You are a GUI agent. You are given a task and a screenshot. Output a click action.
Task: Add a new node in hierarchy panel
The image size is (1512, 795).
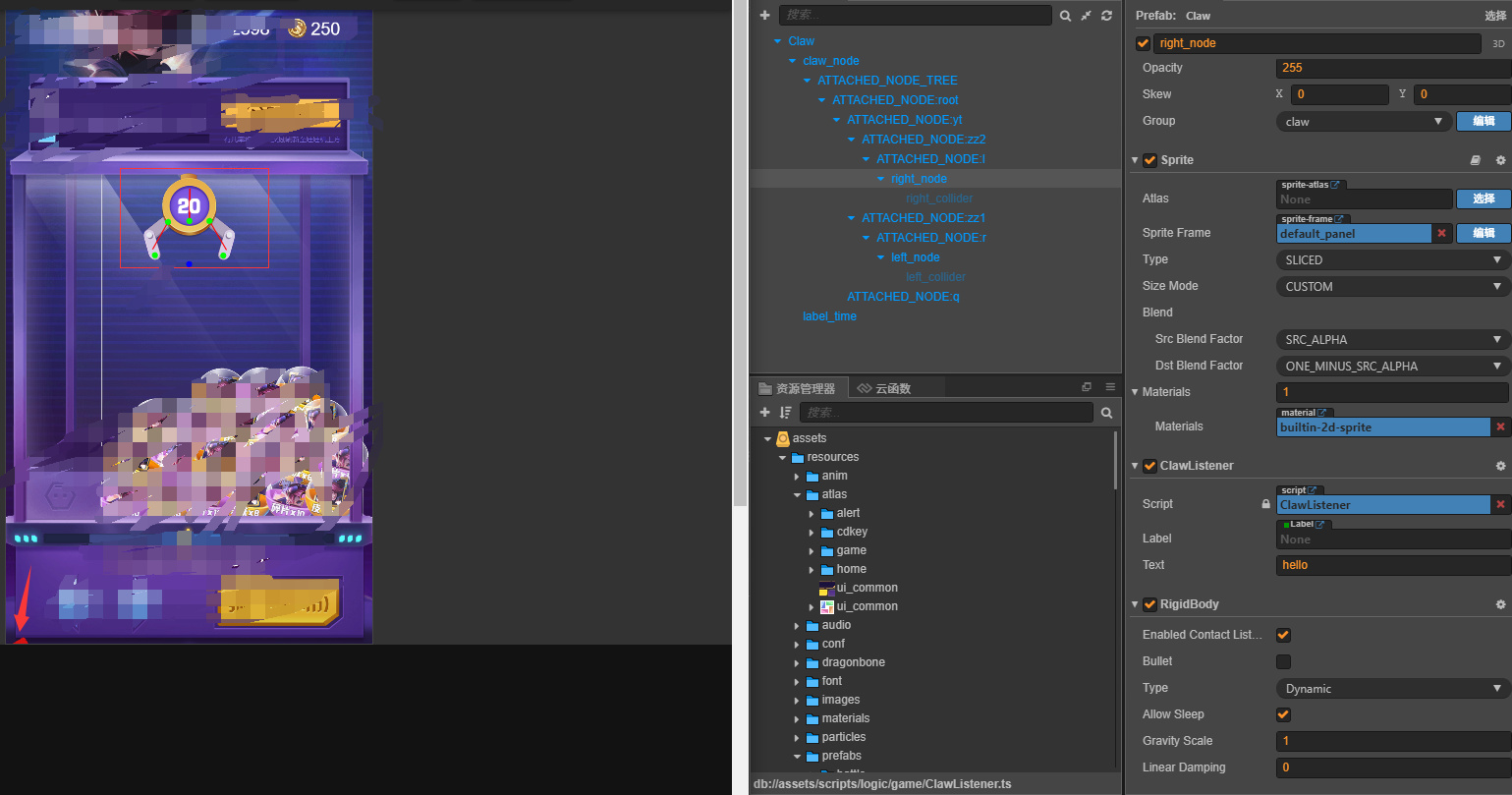765,16
